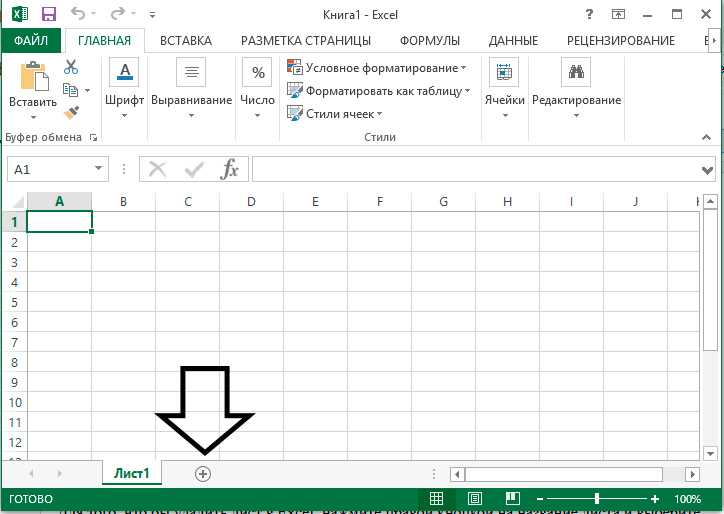The image size is (724, 514).
Task: Select column A header
Action: point(59,201)
